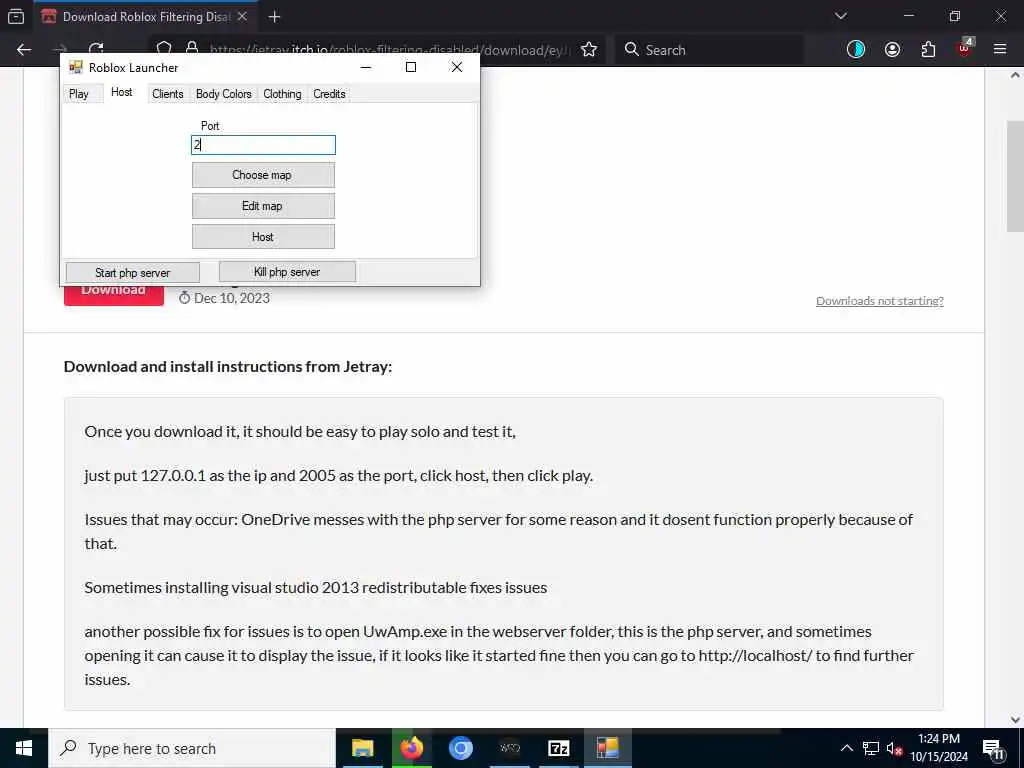Image resolution: width=1024 pixels, height=768 pixels.
Task: Minimize the Roblox Launcher window
Action: [366, 67]
